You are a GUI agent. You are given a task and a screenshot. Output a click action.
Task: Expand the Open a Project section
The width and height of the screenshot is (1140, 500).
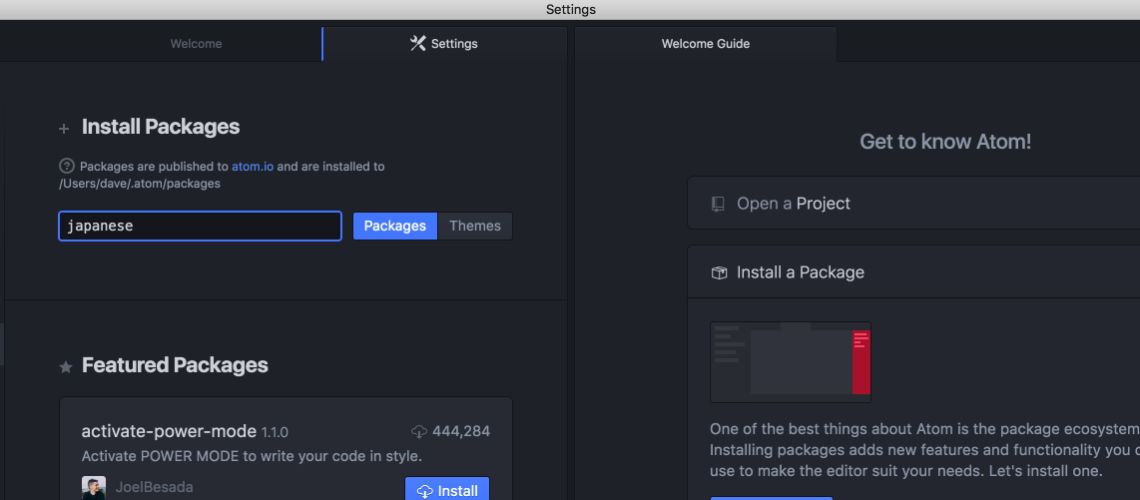(x=913, y=203)
